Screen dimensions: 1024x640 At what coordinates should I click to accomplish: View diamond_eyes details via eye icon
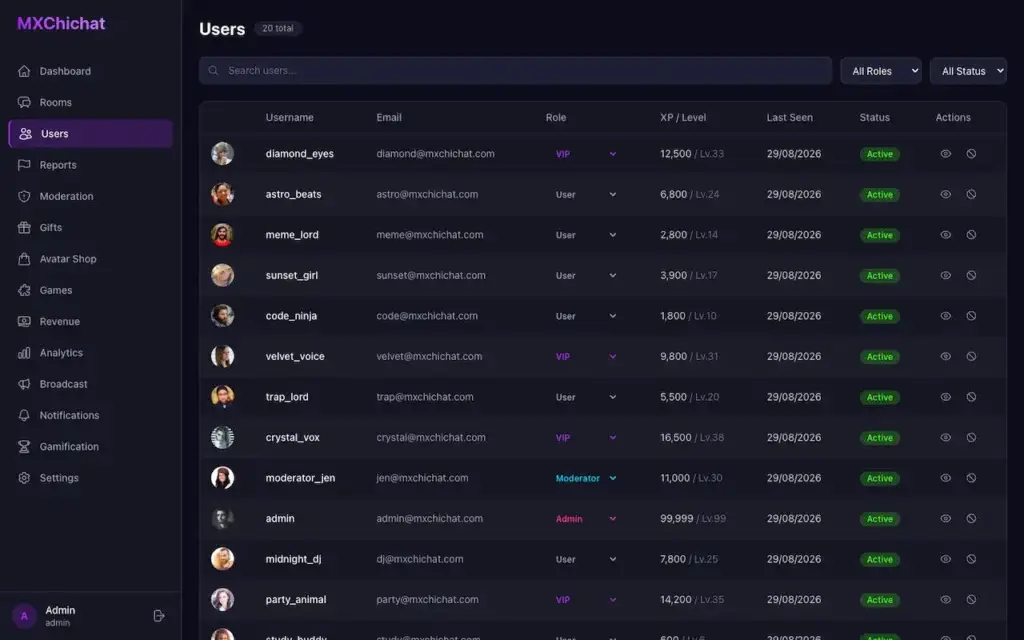point(945,154)
